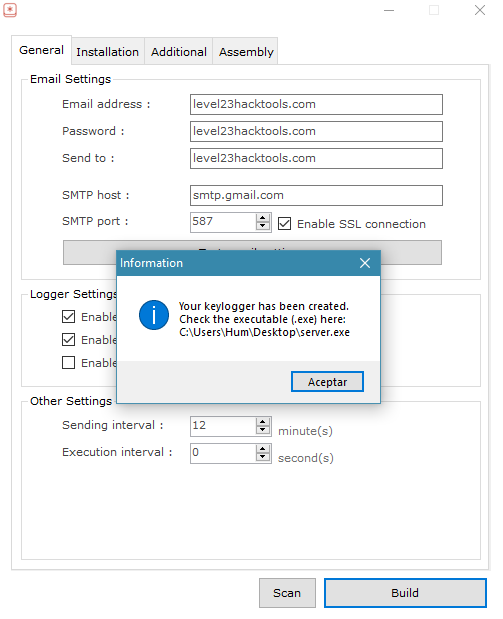Screen dimensions: 503x619
Task: Decrease Execution interval with down arrow
Action: click(263, 458)
